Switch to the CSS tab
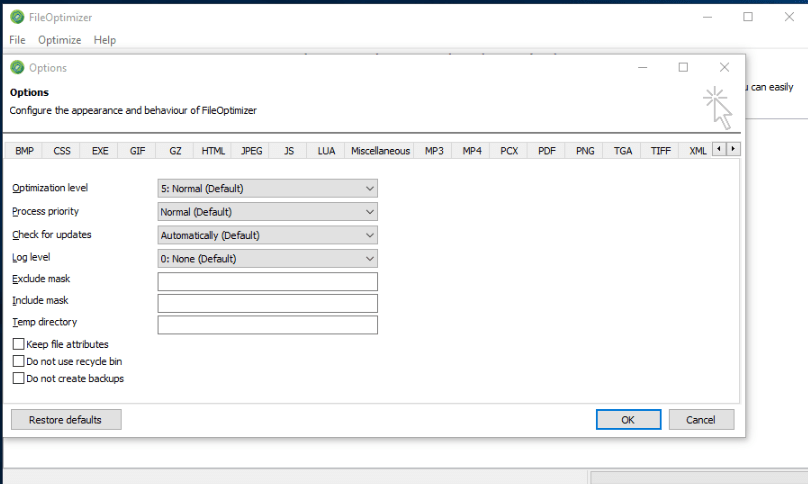The width and height of the screenshot is (808, 484). coord(62,151)
